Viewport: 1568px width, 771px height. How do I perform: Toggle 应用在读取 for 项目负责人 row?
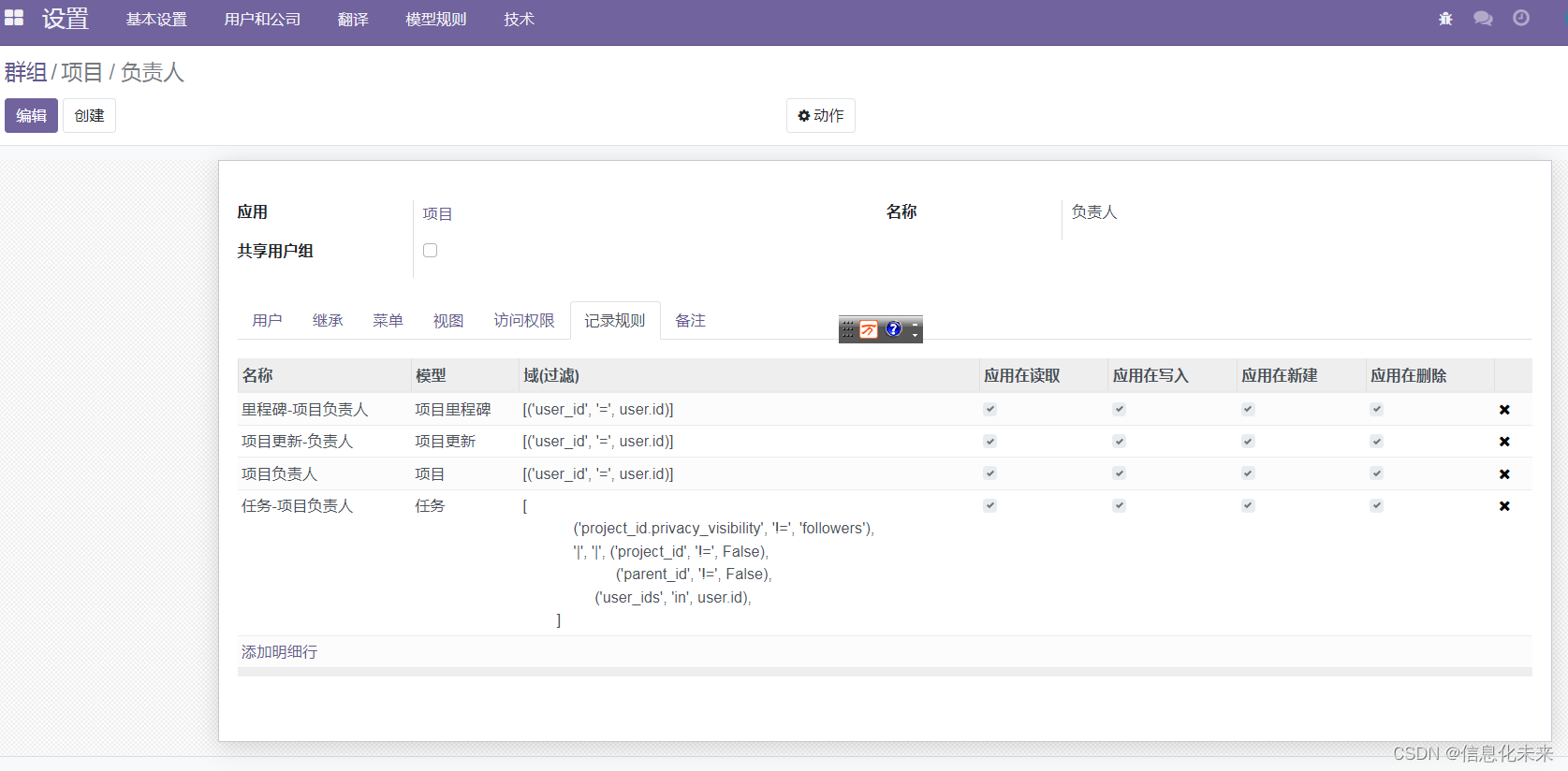990,473
